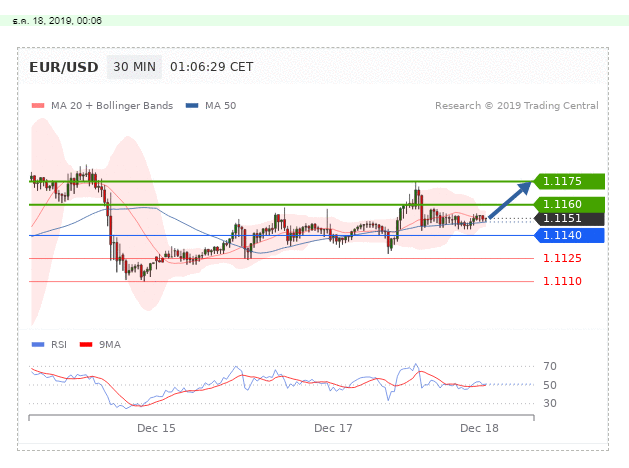Click the MA 50 legend label

tap(221, 106)
